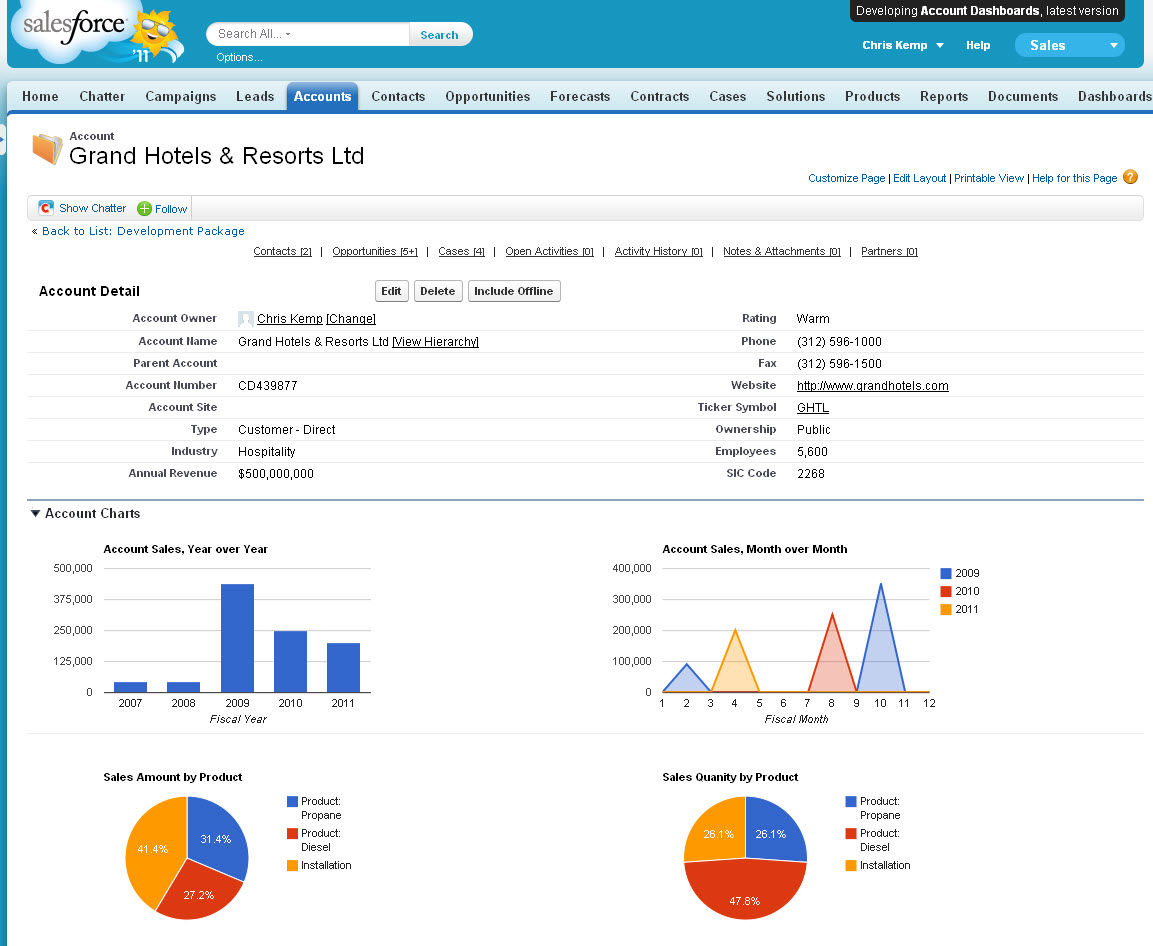Click the green Follow plus icon
The width and height of the screenshot is (1153, 946).
[x=144, y=209]
